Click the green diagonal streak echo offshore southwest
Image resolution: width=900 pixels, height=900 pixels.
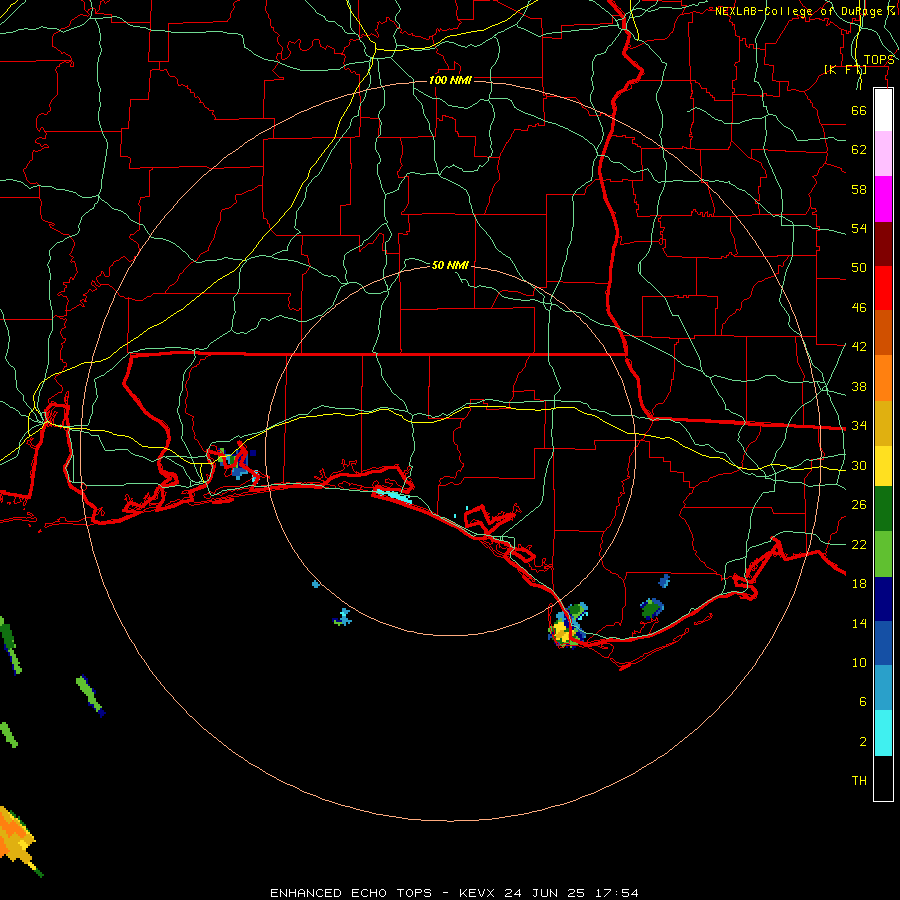(x=90, y=696)
